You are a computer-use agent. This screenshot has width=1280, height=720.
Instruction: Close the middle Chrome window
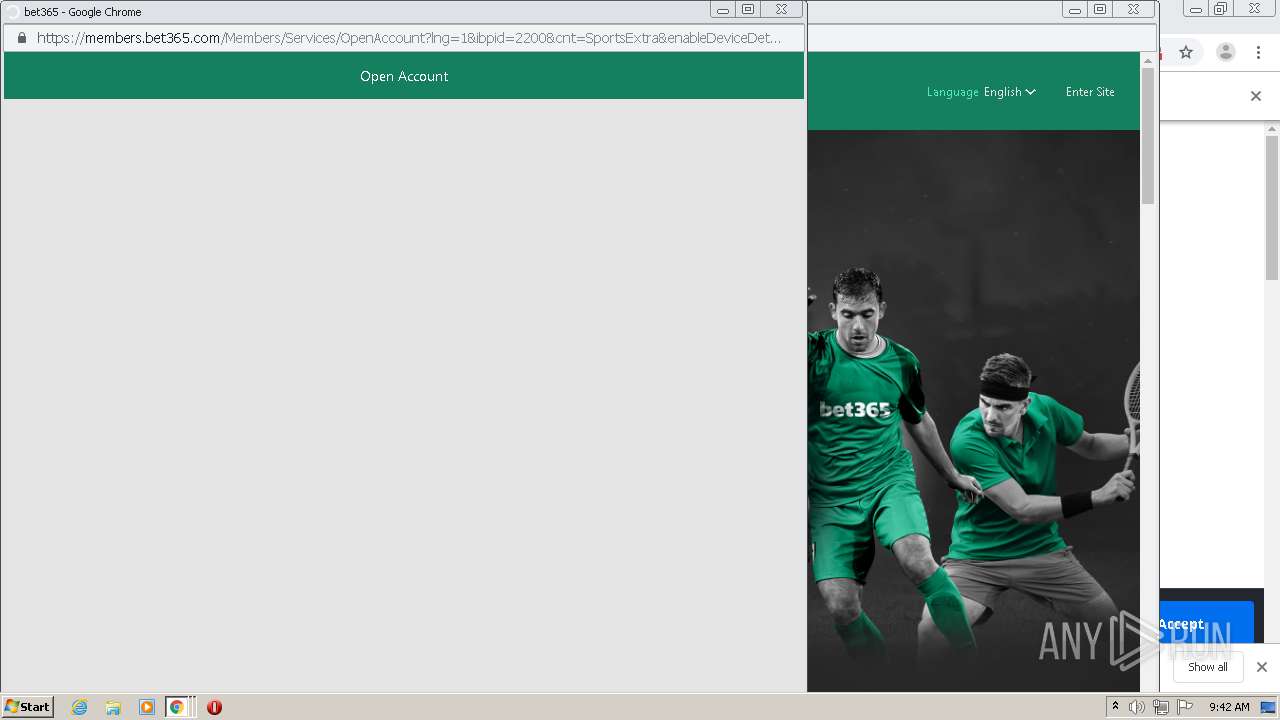(x=1133, y=10)
